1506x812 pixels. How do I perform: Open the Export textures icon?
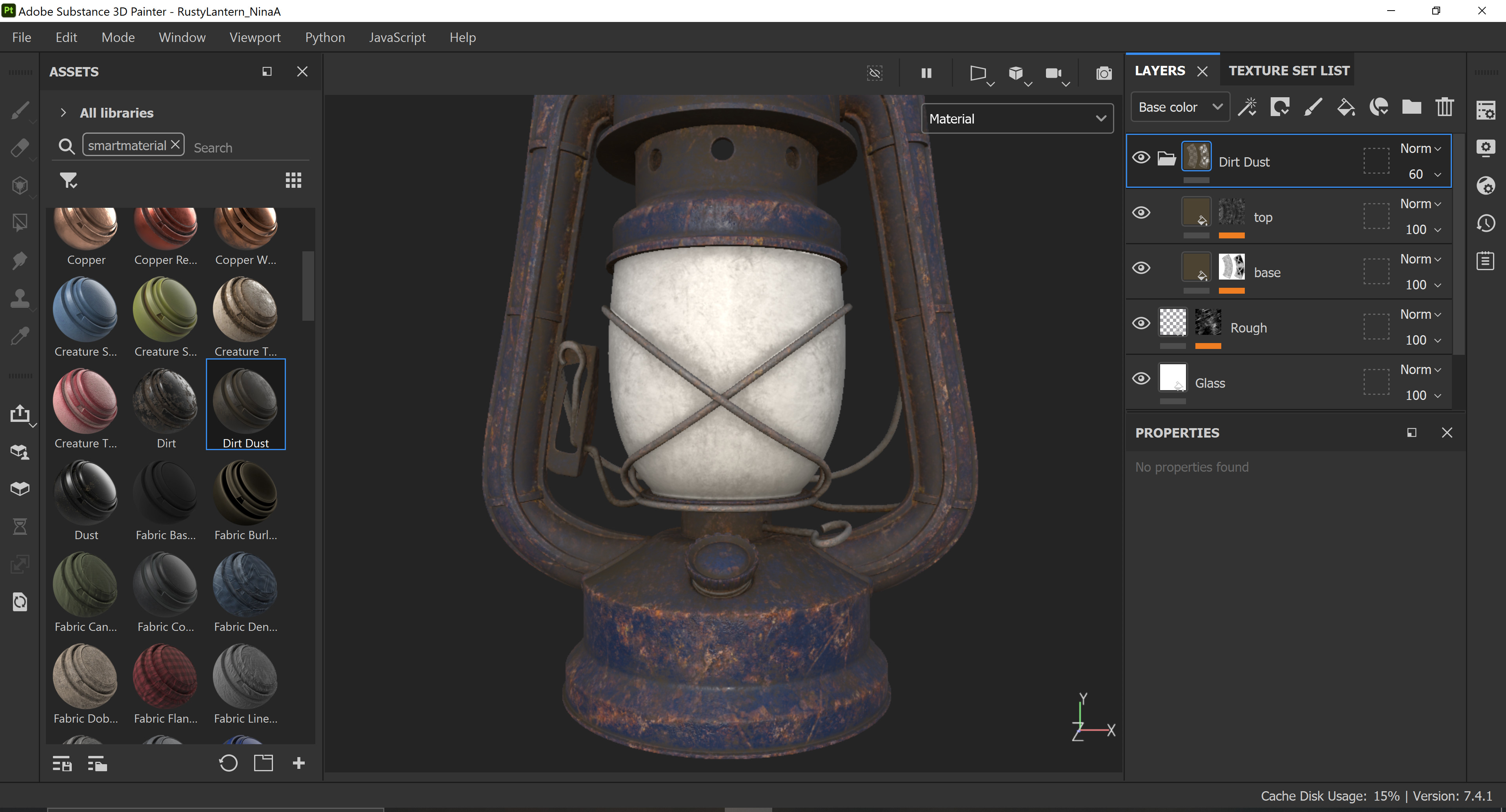tap(20, 414)
